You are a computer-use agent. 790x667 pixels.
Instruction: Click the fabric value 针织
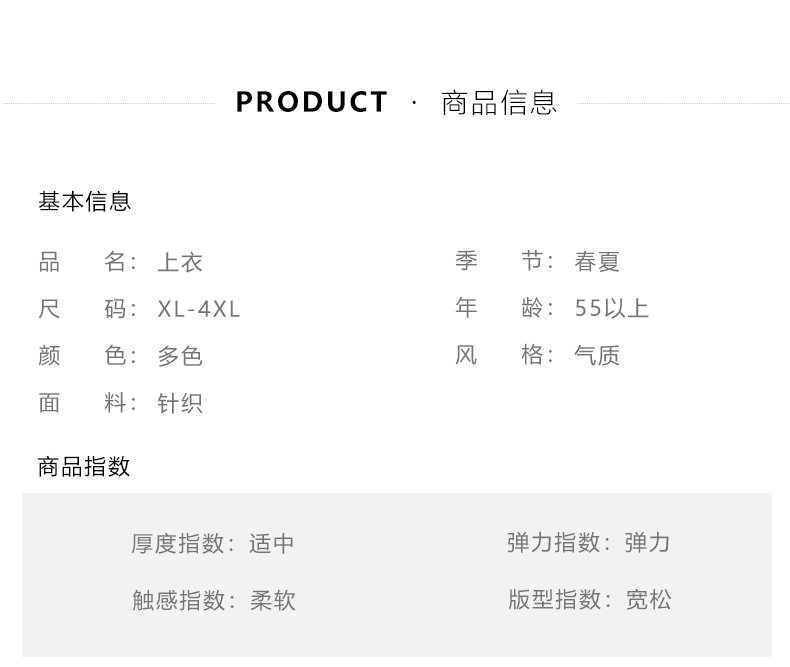tap(180, 403)
